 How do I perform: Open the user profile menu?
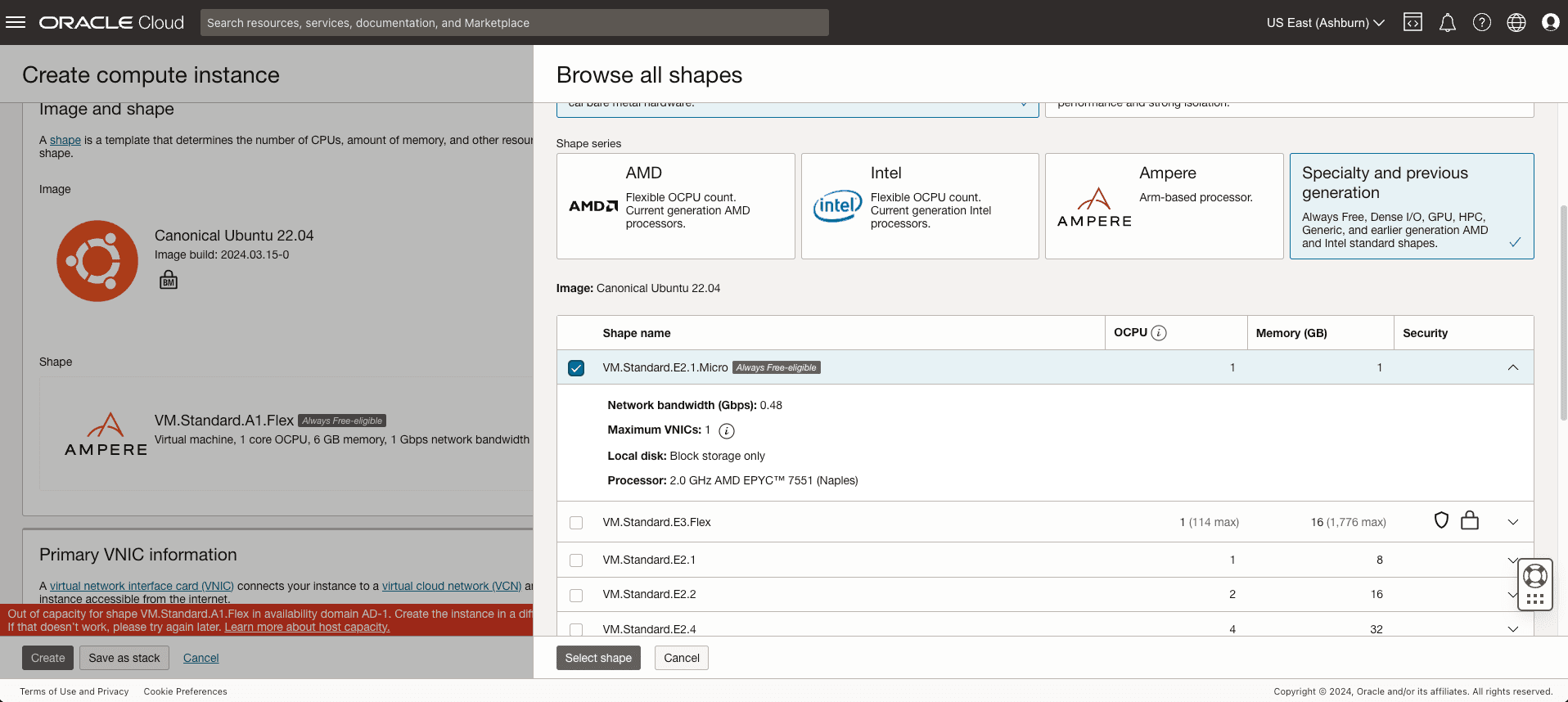pyautogui.click(x=1550, y=22)
